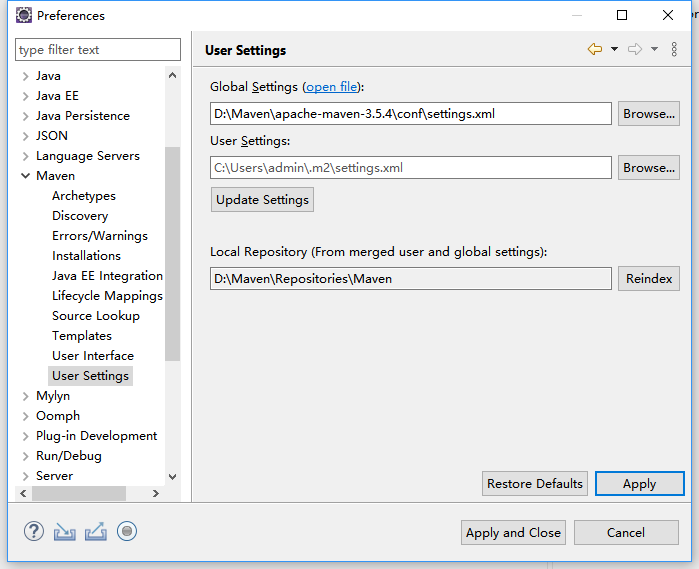The height and width of the screenshot is (569, 699).
Task: Collapse the Maven tree node
Action: [26, 176]
